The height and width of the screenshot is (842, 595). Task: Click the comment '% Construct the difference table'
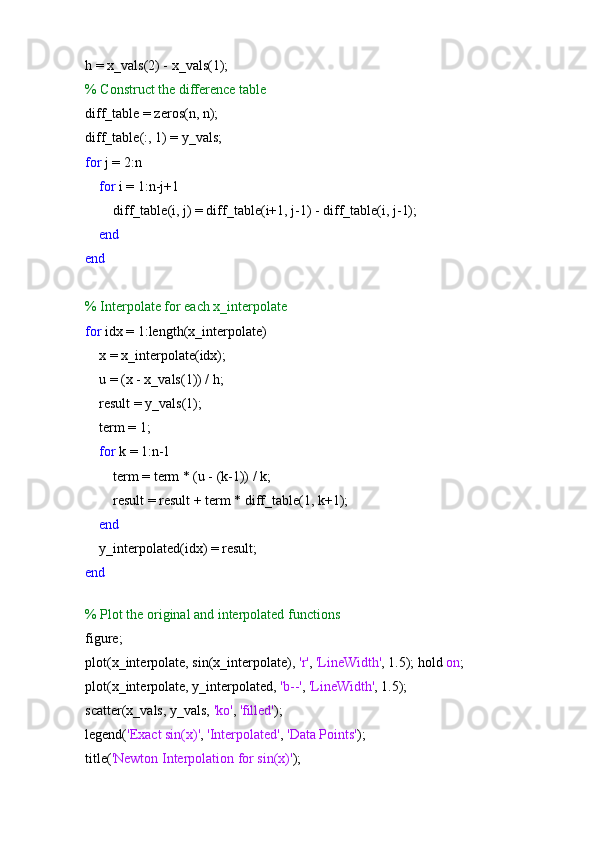point(176,90)
